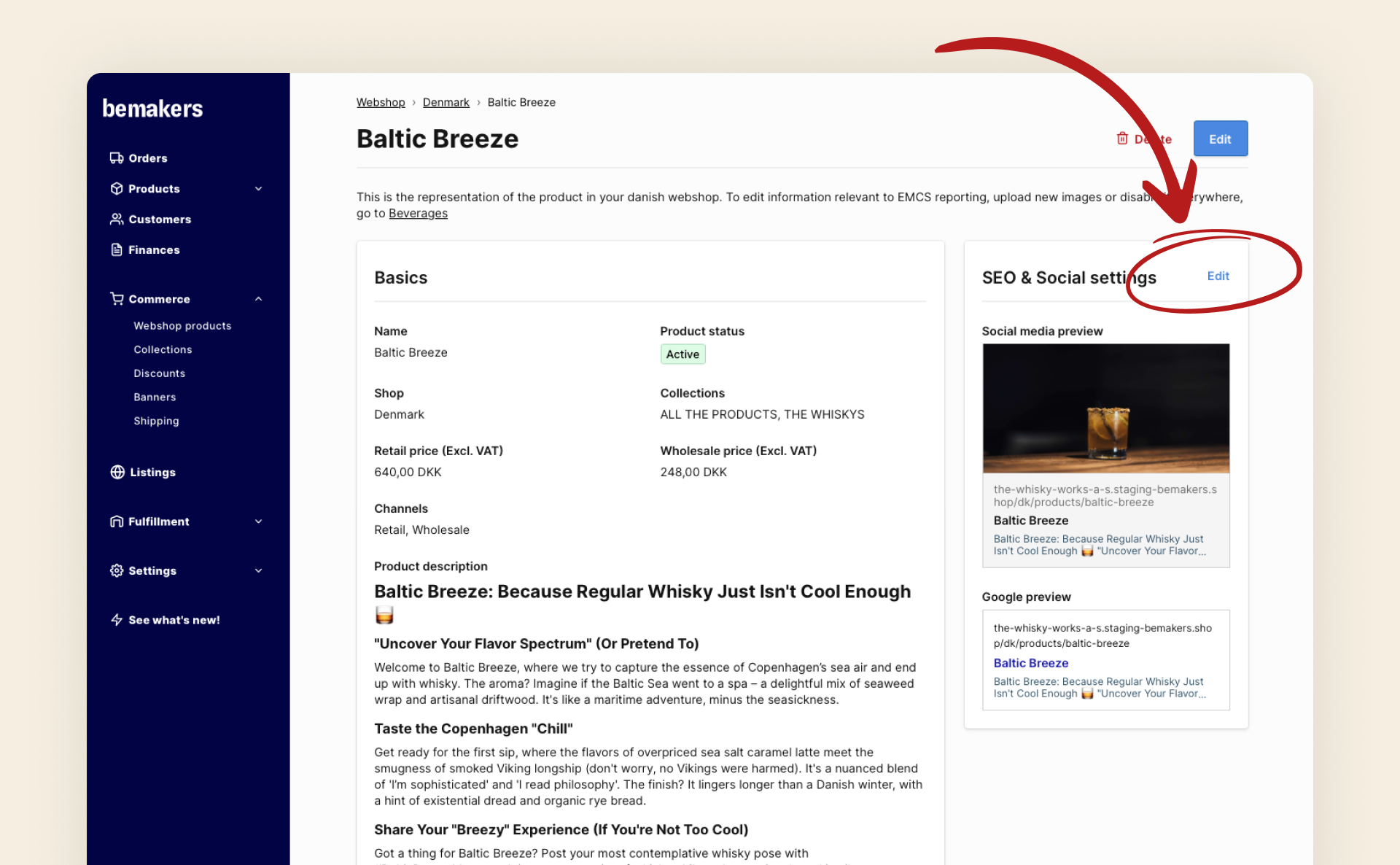Click collections ALL THE PRODUCTS, THE WHISKYS
Screen dimensions: 1400x865
[762, 414]
